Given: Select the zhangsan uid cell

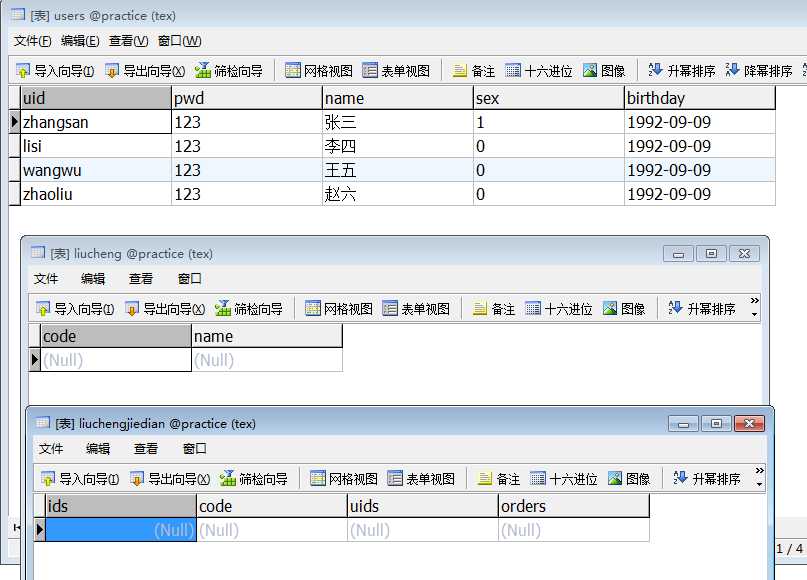Looking at the screenshot, I should [x=96, y=122].
